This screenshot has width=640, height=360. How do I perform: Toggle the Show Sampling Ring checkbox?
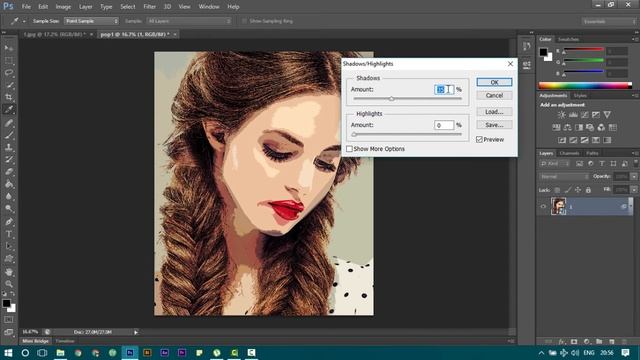244,21
